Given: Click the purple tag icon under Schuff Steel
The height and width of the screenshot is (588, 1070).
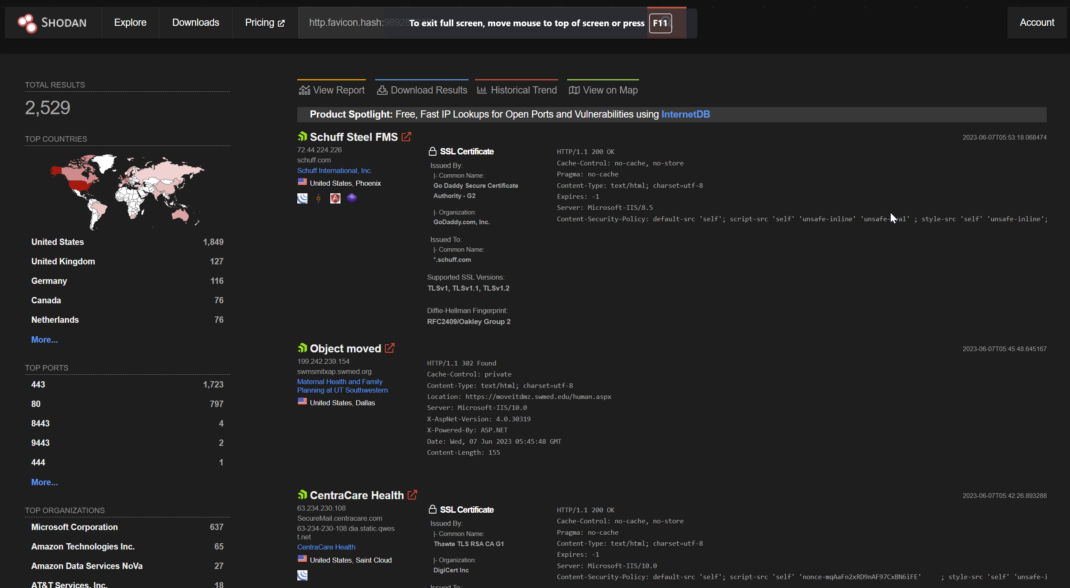Looking at the screenshot, I should pyautogui.click(x=351, y=199).
